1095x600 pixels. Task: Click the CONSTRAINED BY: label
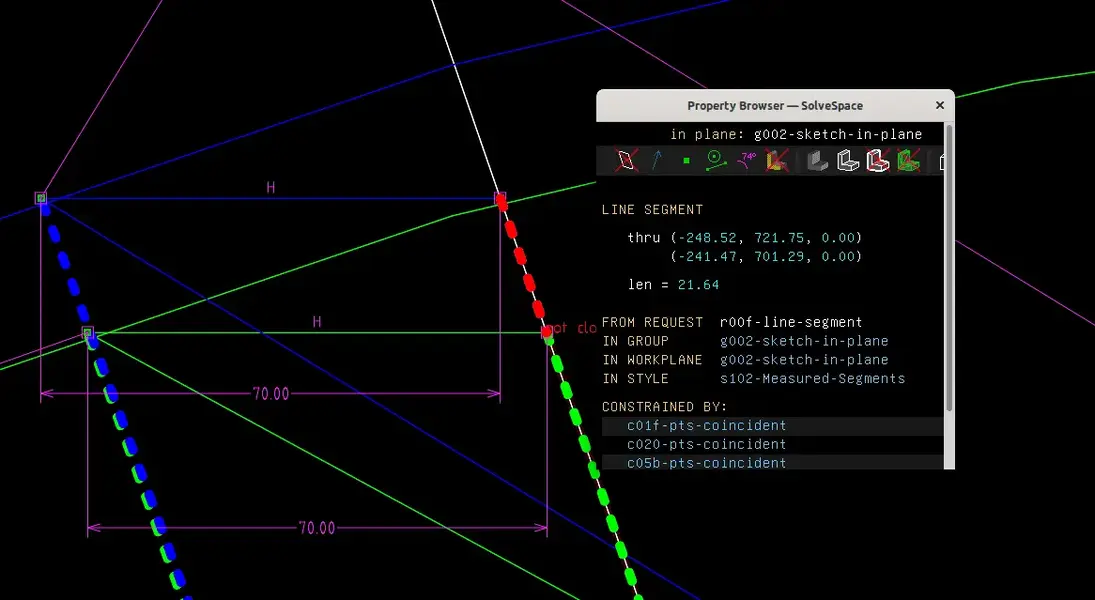665,407
